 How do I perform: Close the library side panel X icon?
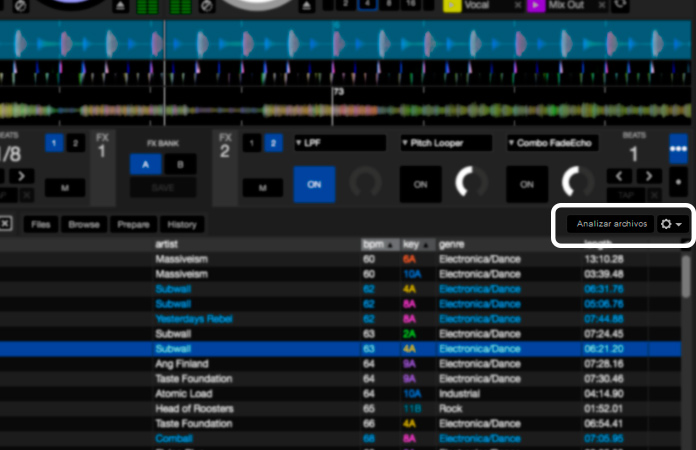point(5,223)
